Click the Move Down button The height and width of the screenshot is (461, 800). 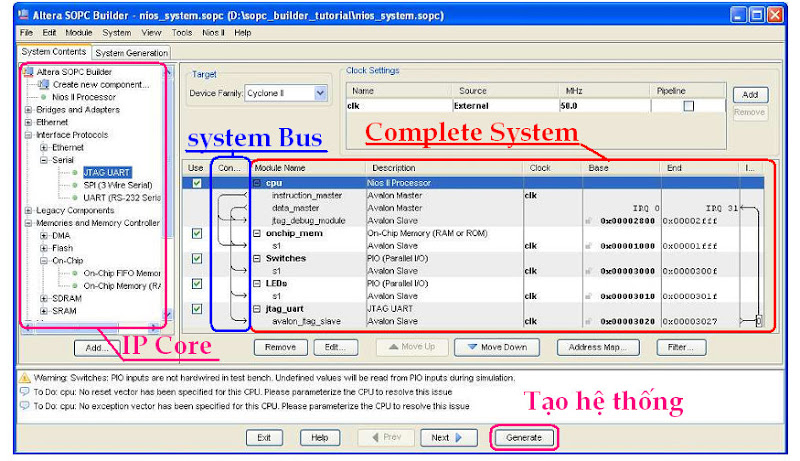pos(497,347)
